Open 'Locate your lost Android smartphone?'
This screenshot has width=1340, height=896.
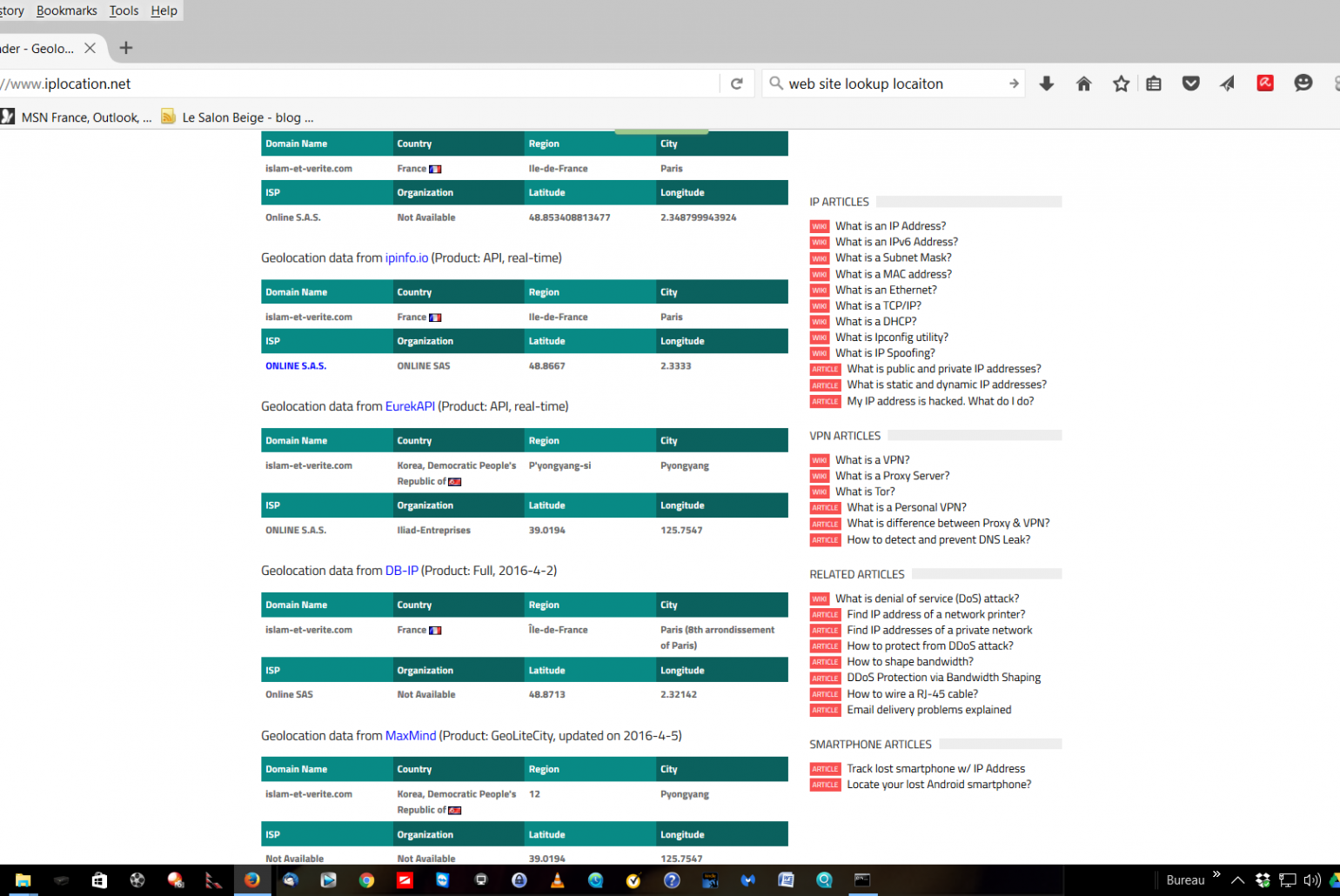click(939, 785)
